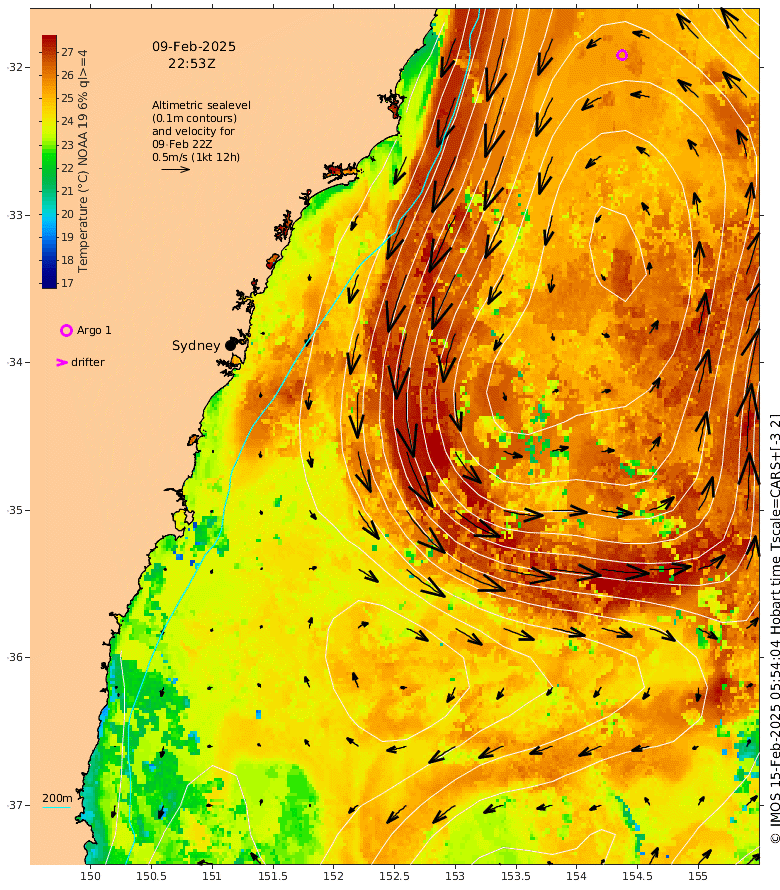Viewport: 780px width, 890px height.
Task: Click the longitude axis label 153.5
Action: click(x=515, y=876)
